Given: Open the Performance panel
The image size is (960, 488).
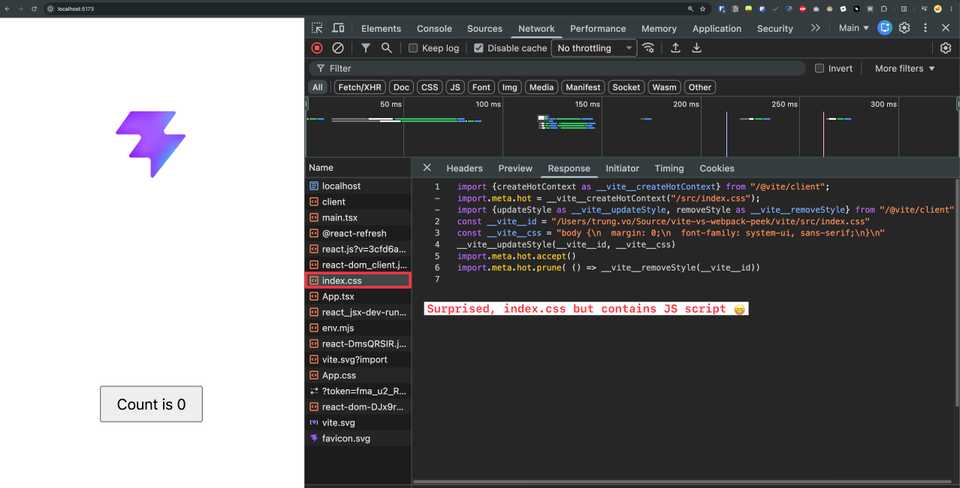Looking at the screenshot, I should pyautogui.click(x=598, y=28).
